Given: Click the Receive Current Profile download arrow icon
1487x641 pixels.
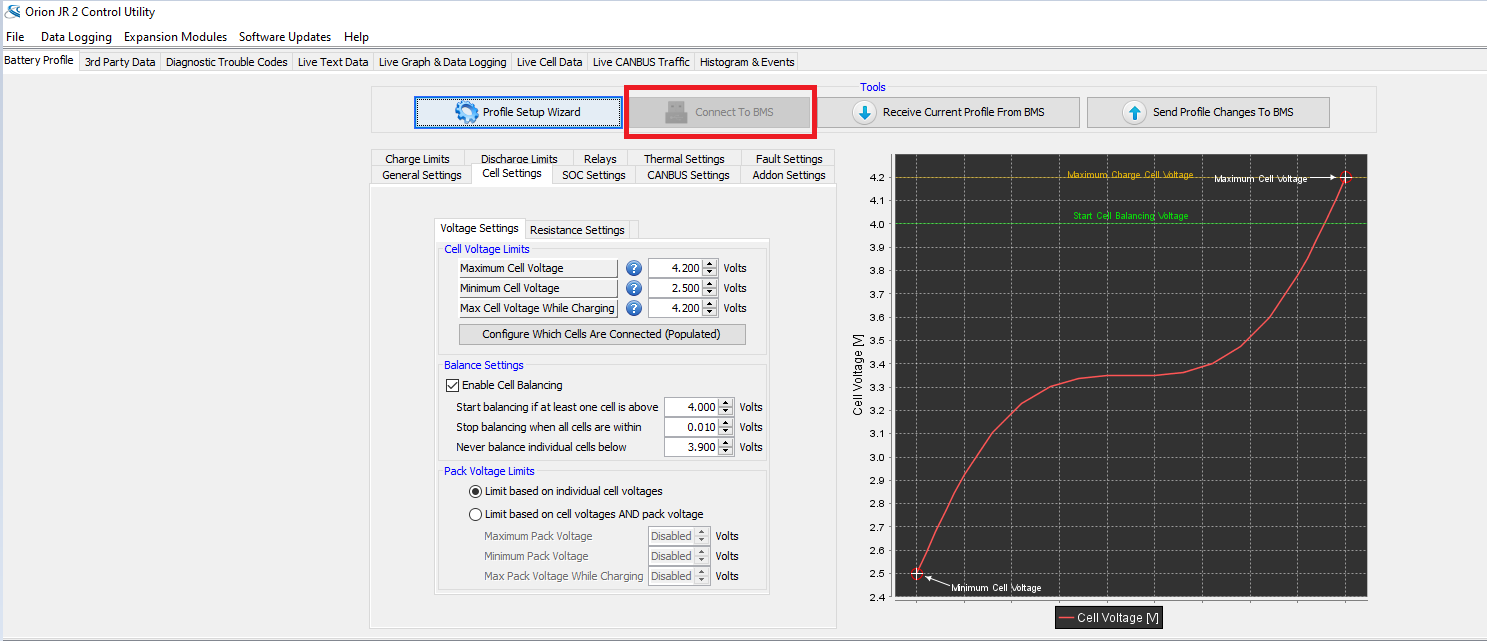Looking at the screenshot, I should coord(864,113).
